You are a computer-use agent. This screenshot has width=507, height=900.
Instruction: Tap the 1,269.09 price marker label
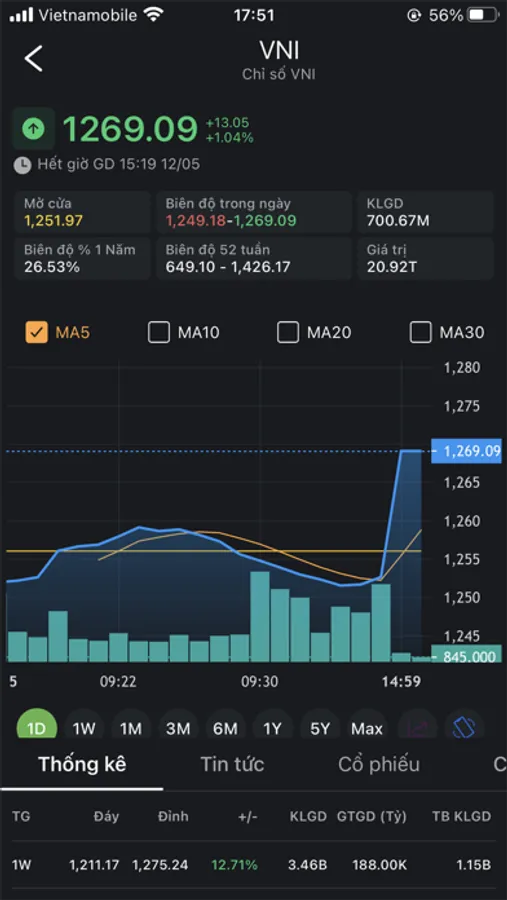click(467, 451)
